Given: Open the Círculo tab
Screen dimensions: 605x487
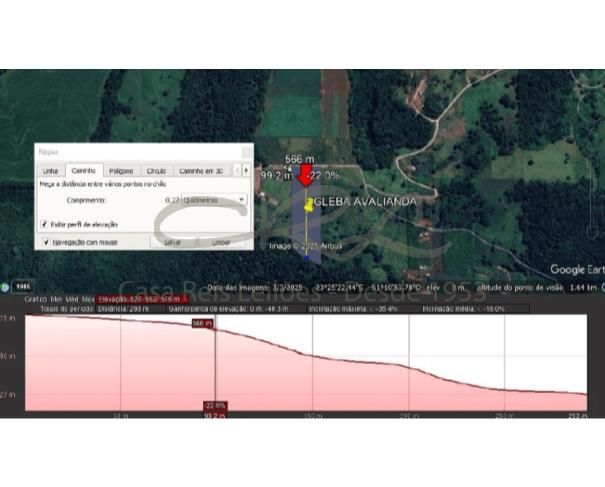Looking at the screenshot, I should [x=156, y=171].
